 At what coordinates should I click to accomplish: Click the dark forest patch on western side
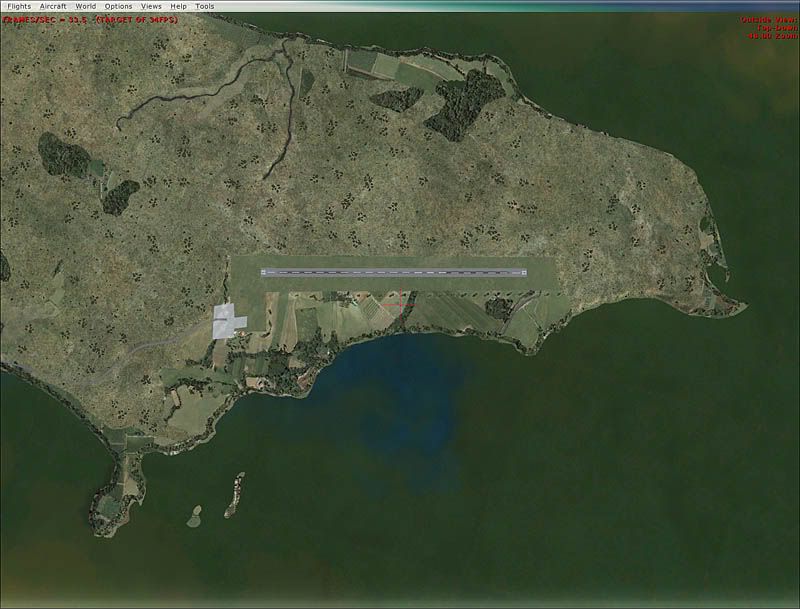63,155
